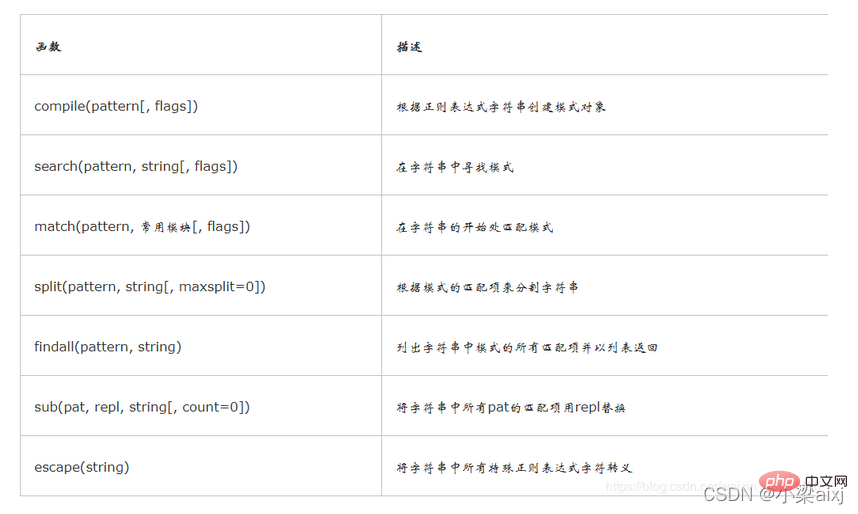Click the description mentioning pat and repl

tap(511, 407)
